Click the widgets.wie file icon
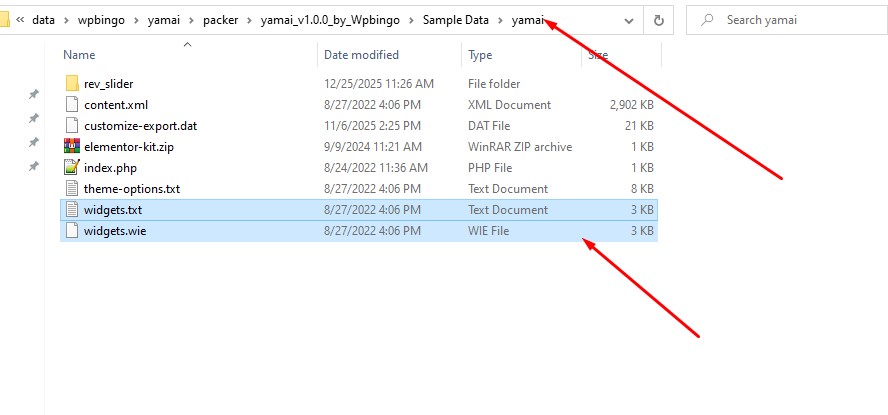Image resolution: width=888 pixels, height=415 pixels. [71, 230]
